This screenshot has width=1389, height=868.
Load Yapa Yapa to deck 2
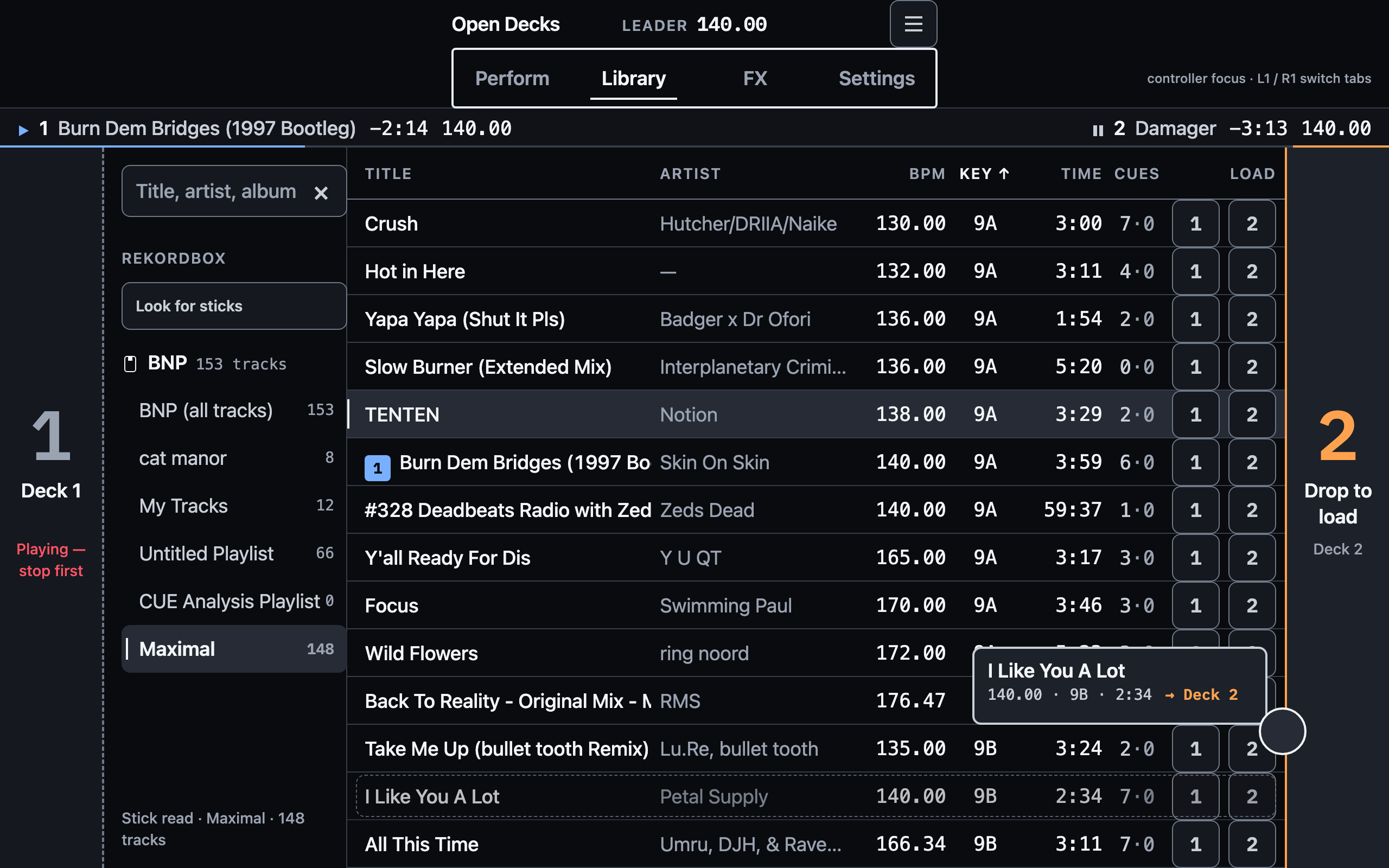tap(1252, 318)
